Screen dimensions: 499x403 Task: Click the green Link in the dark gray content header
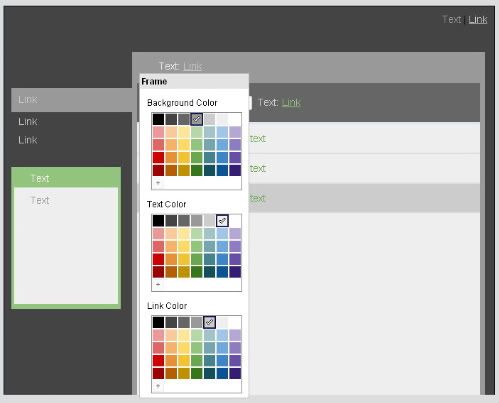tap(291, 102)
